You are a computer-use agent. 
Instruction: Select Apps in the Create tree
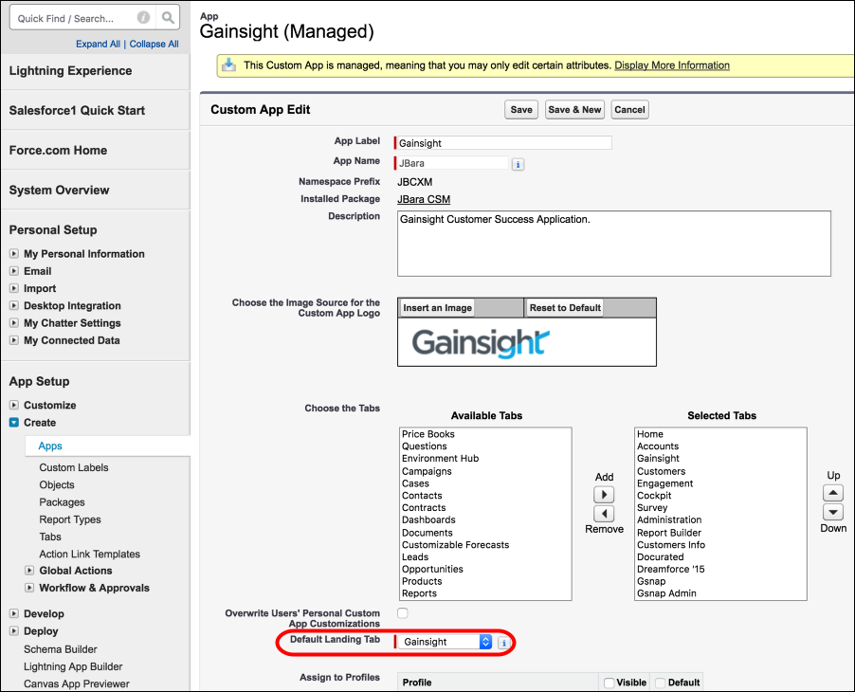tap(50, 446)
